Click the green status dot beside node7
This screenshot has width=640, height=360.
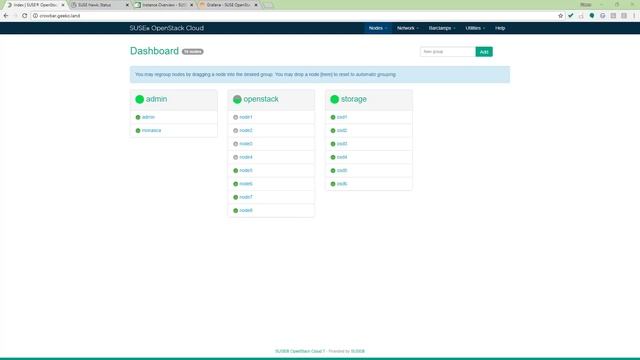coord(236,197)
